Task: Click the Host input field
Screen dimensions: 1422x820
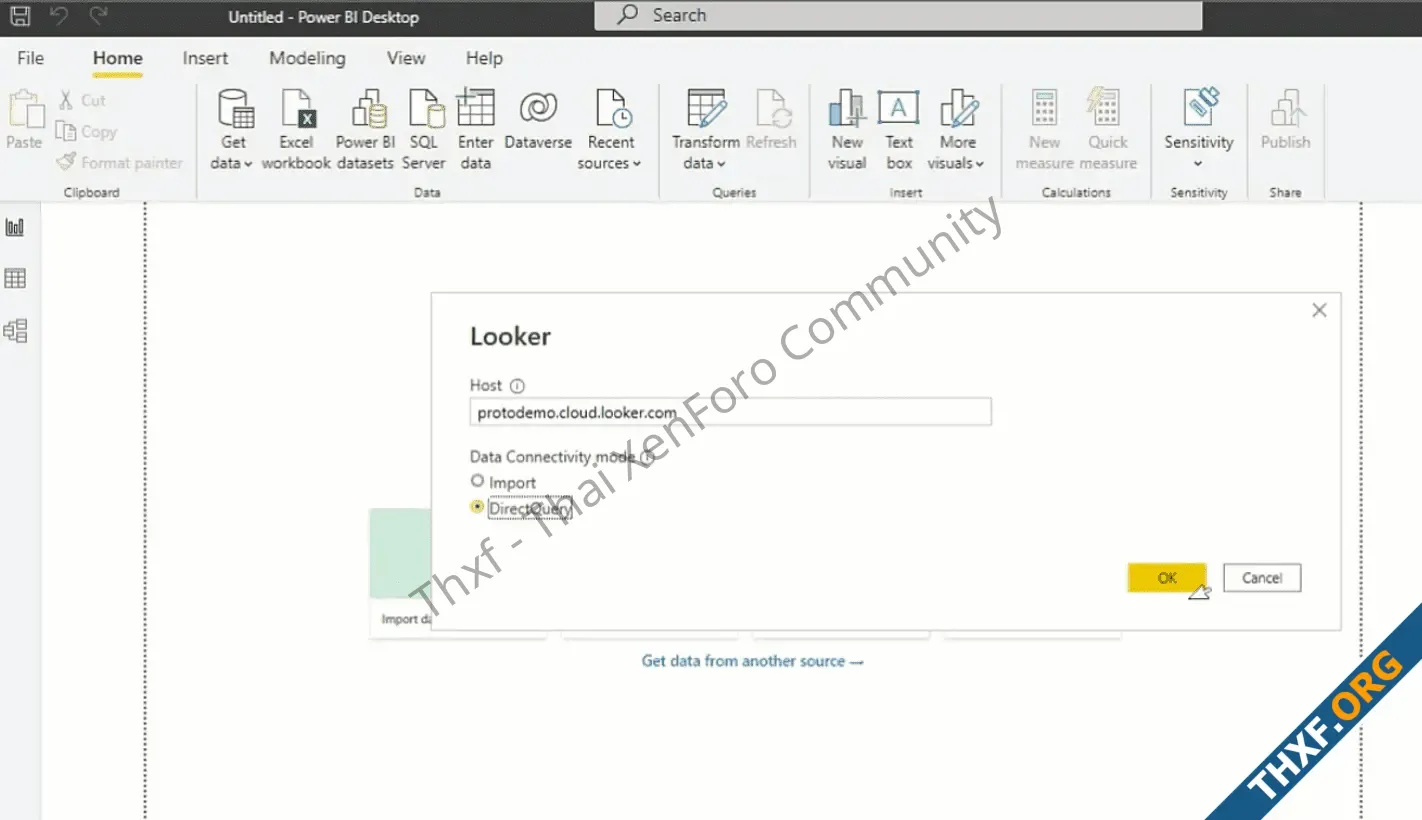Action: coord(731,412)
